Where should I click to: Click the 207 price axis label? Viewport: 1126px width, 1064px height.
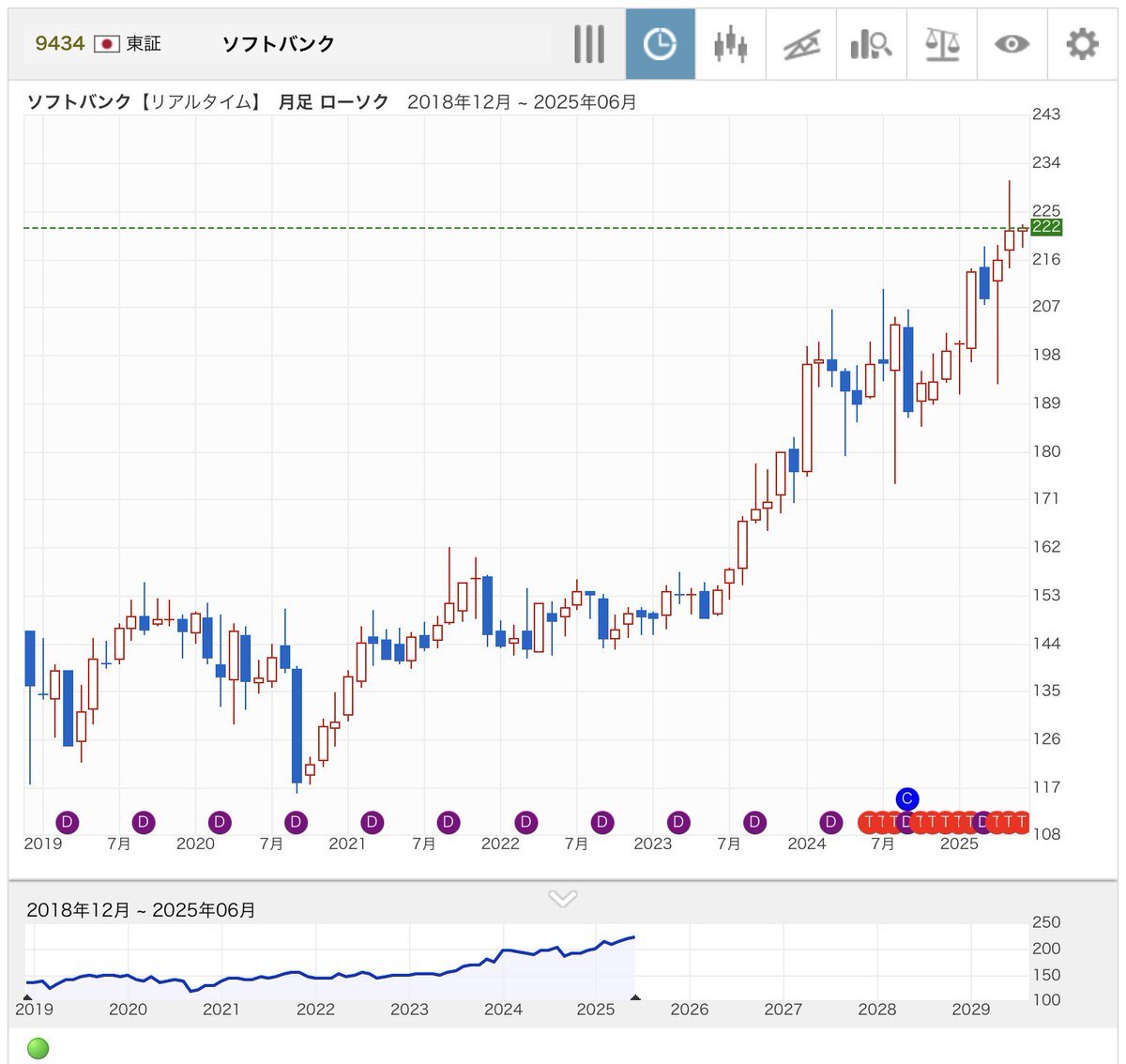pos(1046,306)
